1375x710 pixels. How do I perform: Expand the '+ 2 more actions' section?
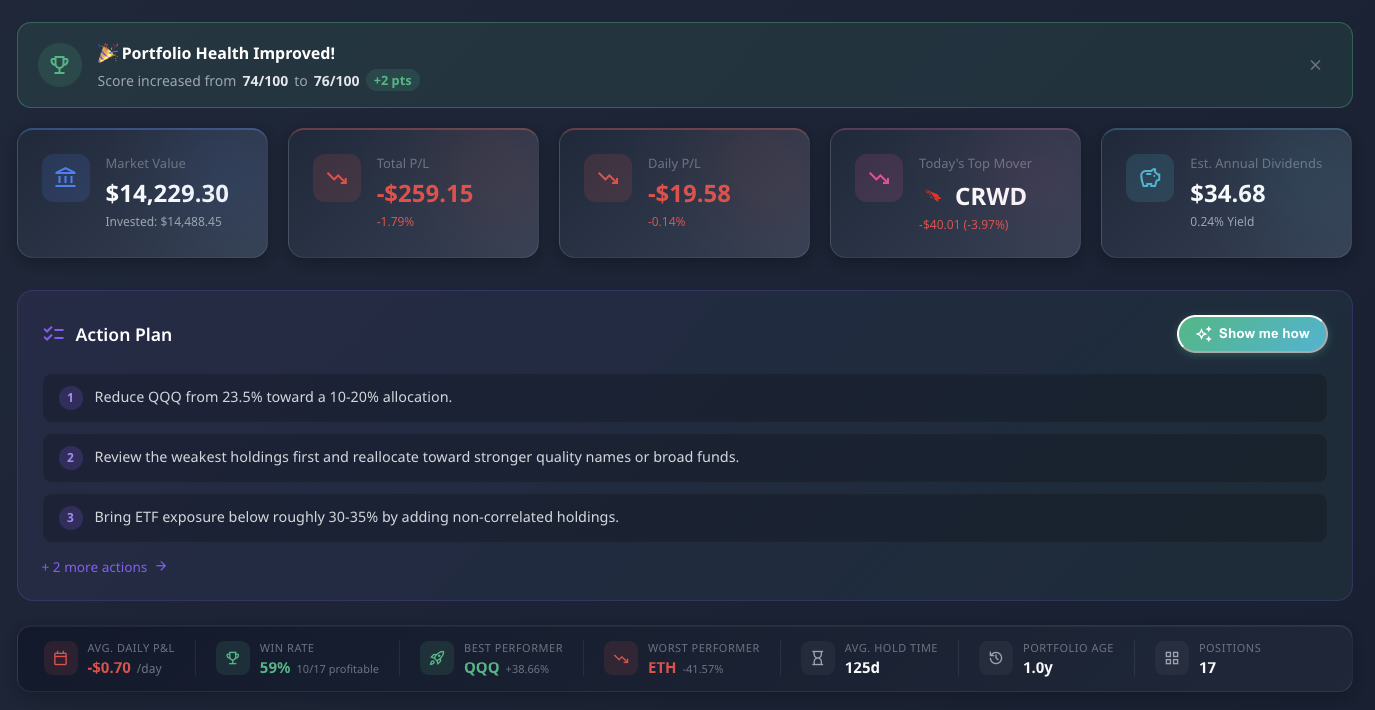pyautogui.click(x=95, y=567)
